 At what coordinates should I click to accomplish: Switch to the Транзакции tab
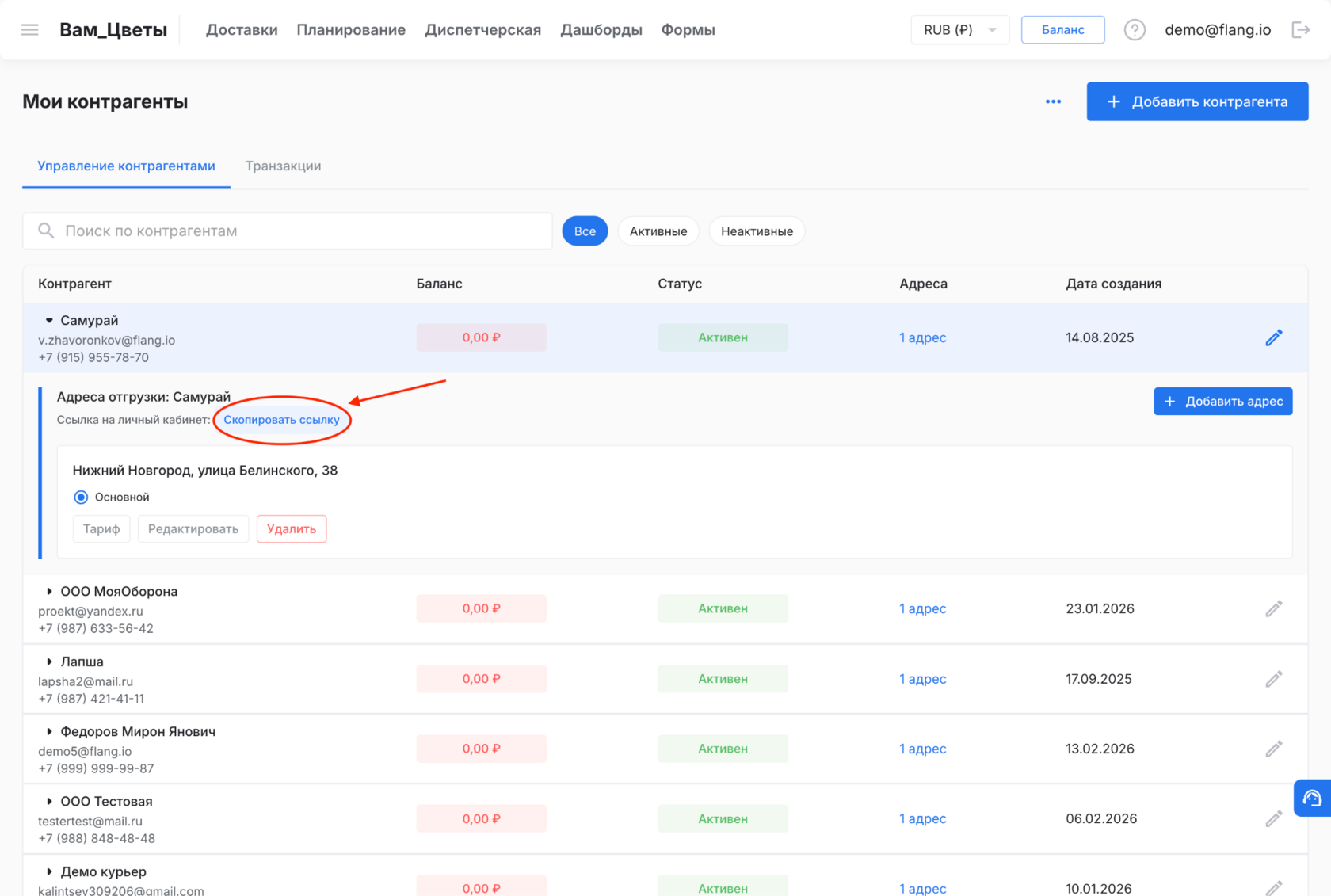[x=283, y=166]
